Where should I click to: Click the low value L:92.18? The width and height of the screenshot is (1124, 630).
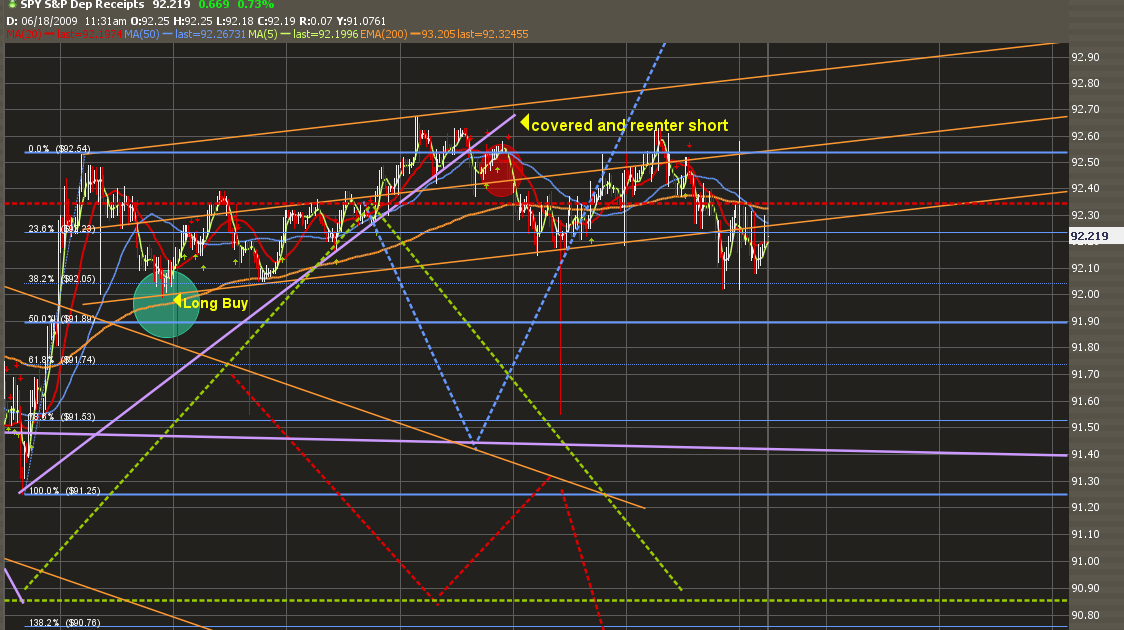pos(234,21)
